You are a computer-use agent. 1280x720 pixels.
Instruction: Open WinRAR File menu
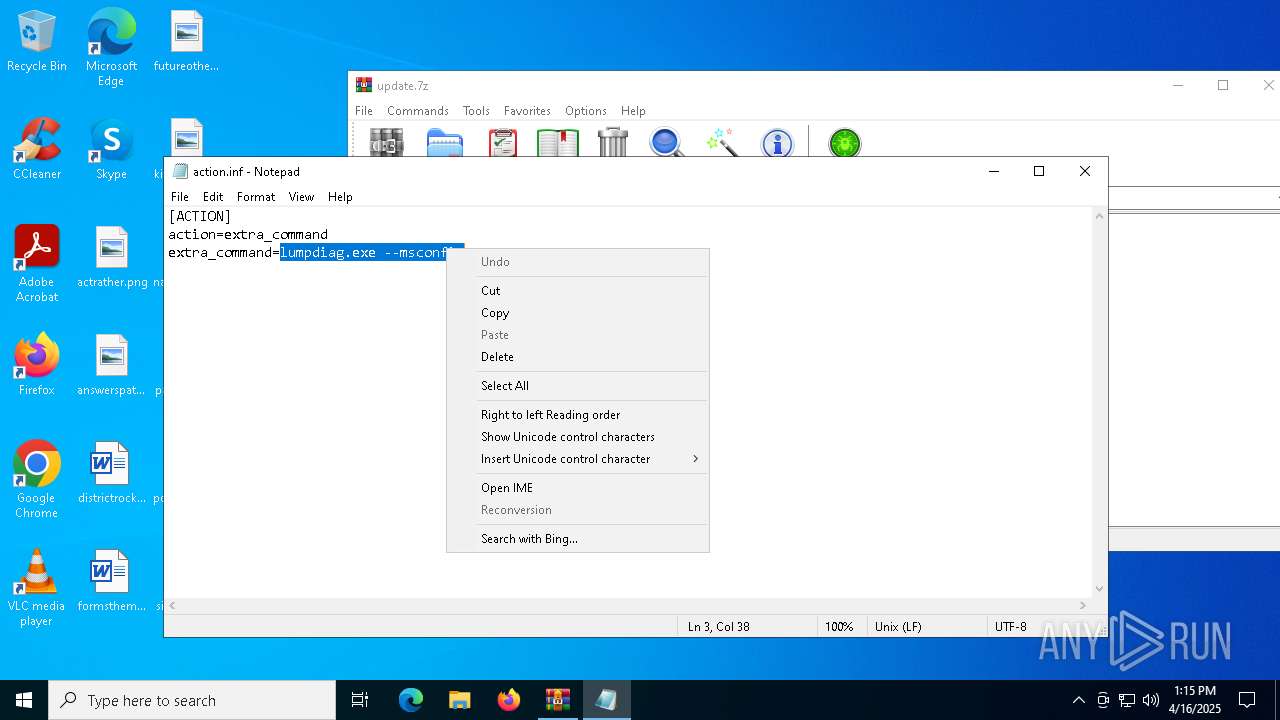(364, 111)
